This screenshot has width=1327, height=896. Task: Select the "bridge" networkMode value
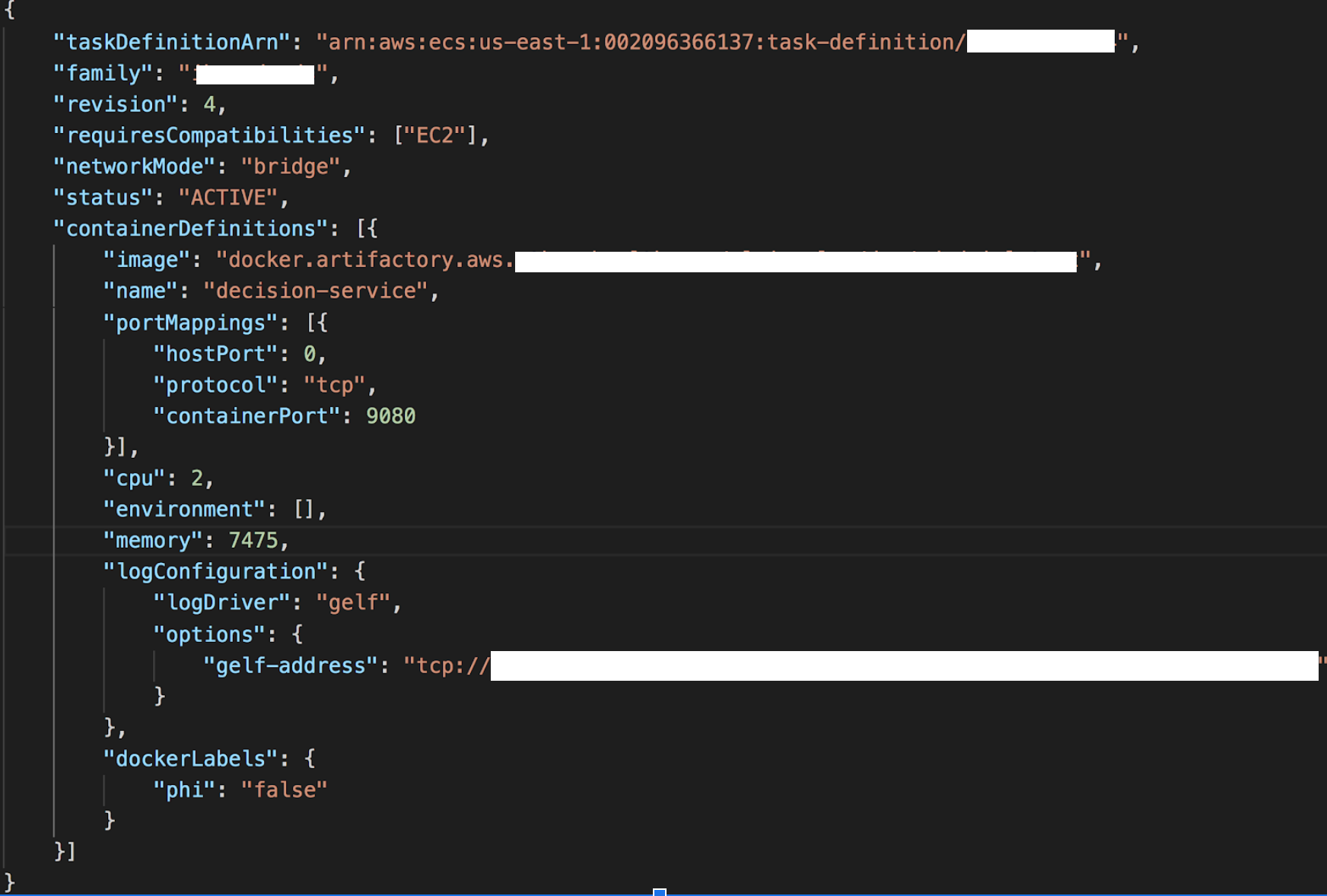(290, 167)
